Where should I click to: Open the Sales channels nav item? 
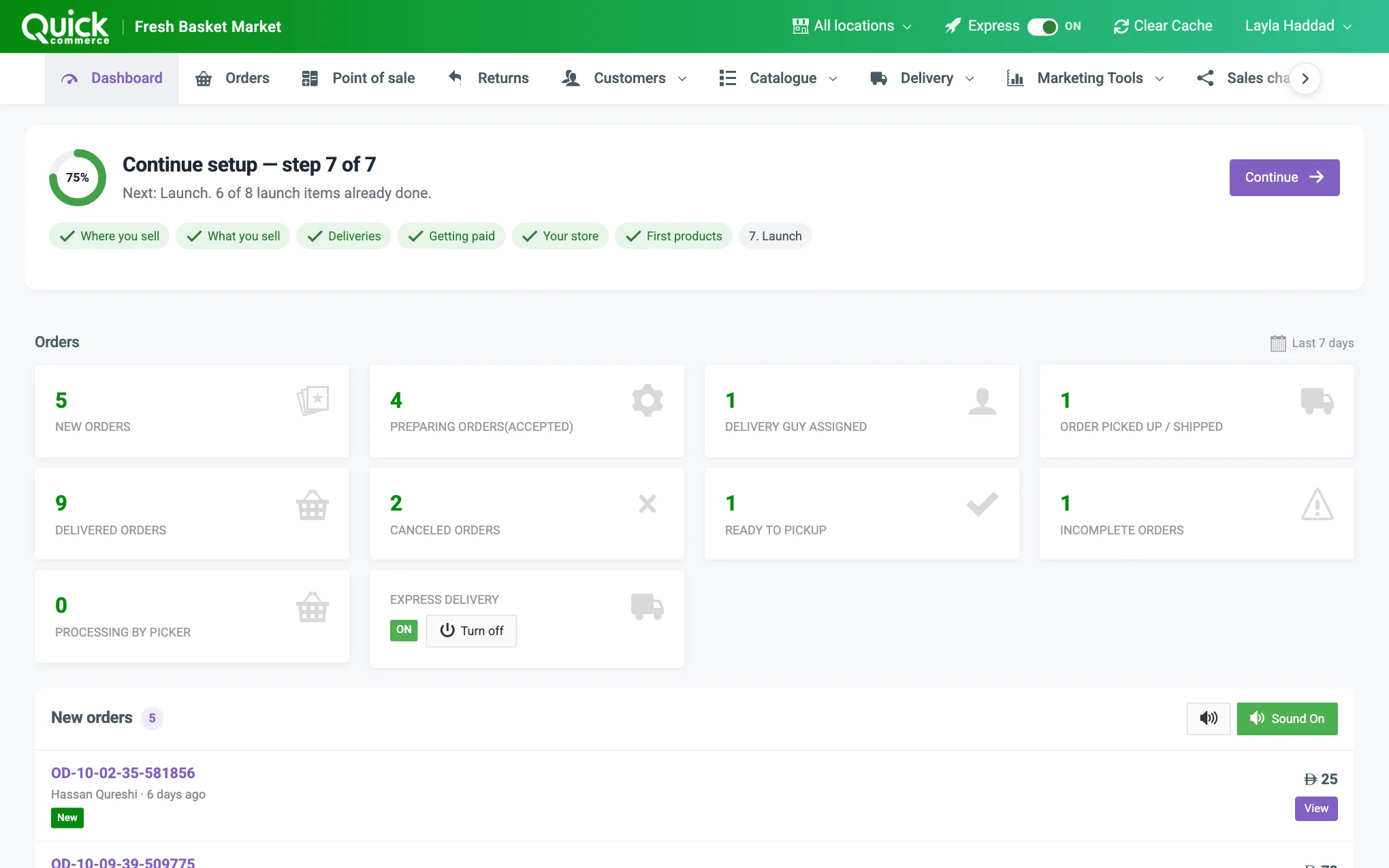coord(1243,78)
